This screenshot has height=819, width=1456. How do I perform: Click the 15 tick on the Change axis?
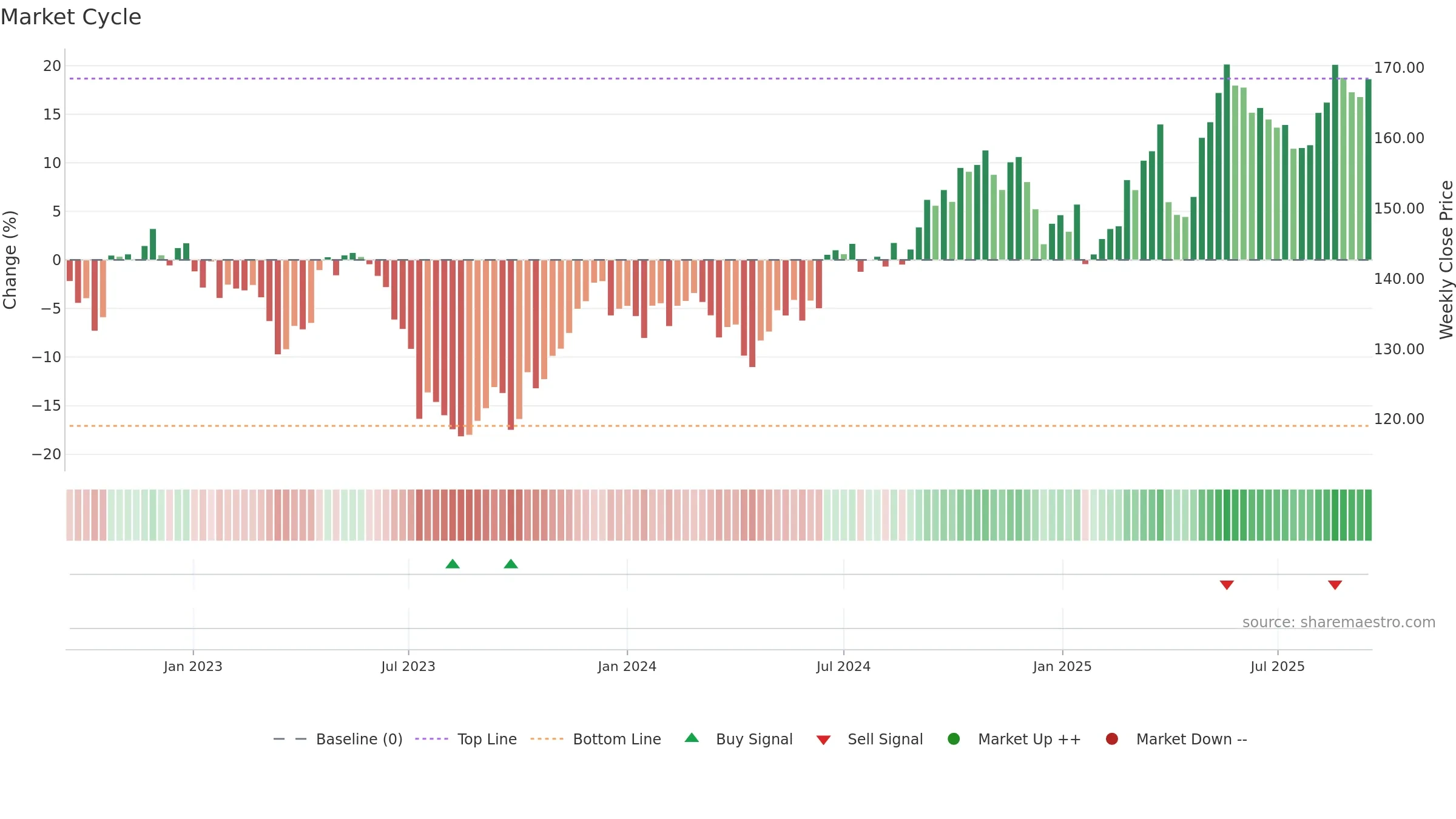tap(52, 114)
